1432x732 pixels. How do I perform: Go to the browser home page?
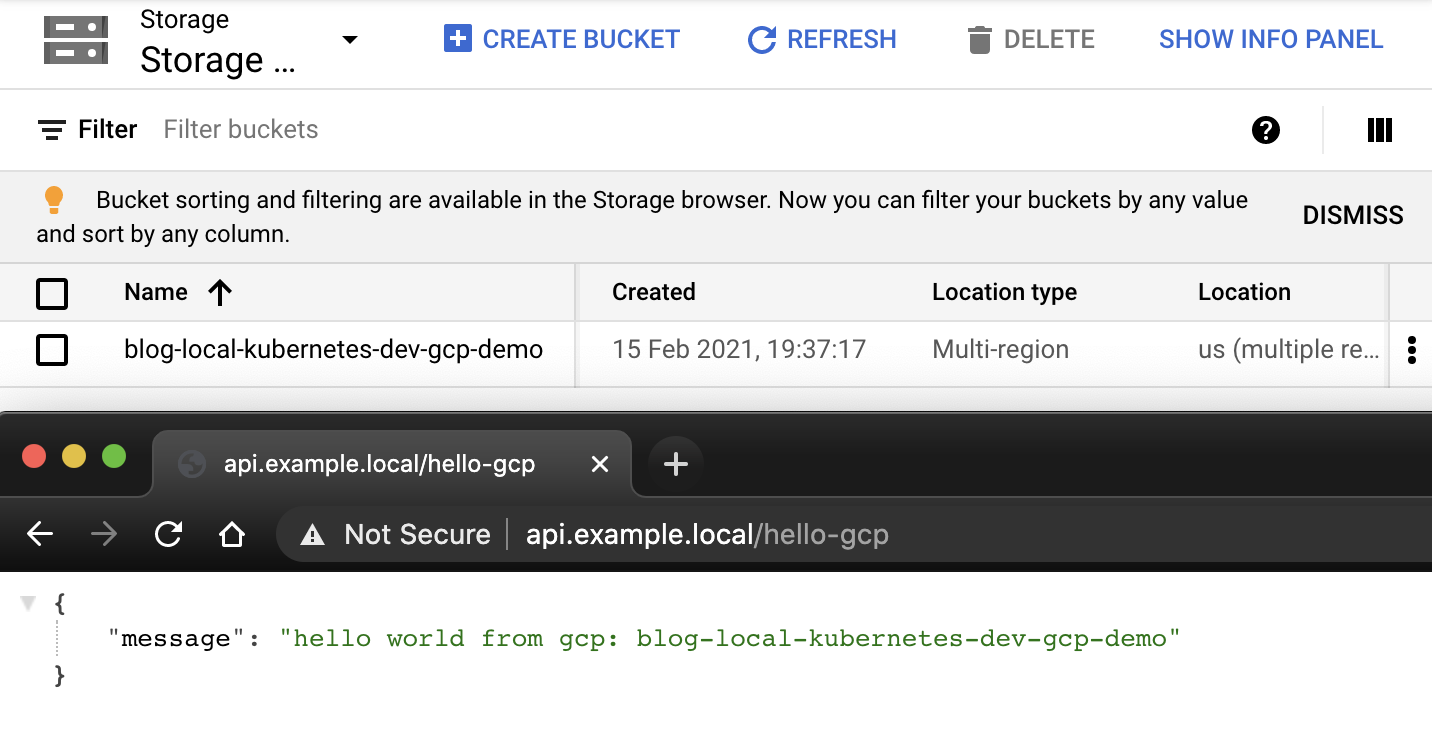pos(232,535)
